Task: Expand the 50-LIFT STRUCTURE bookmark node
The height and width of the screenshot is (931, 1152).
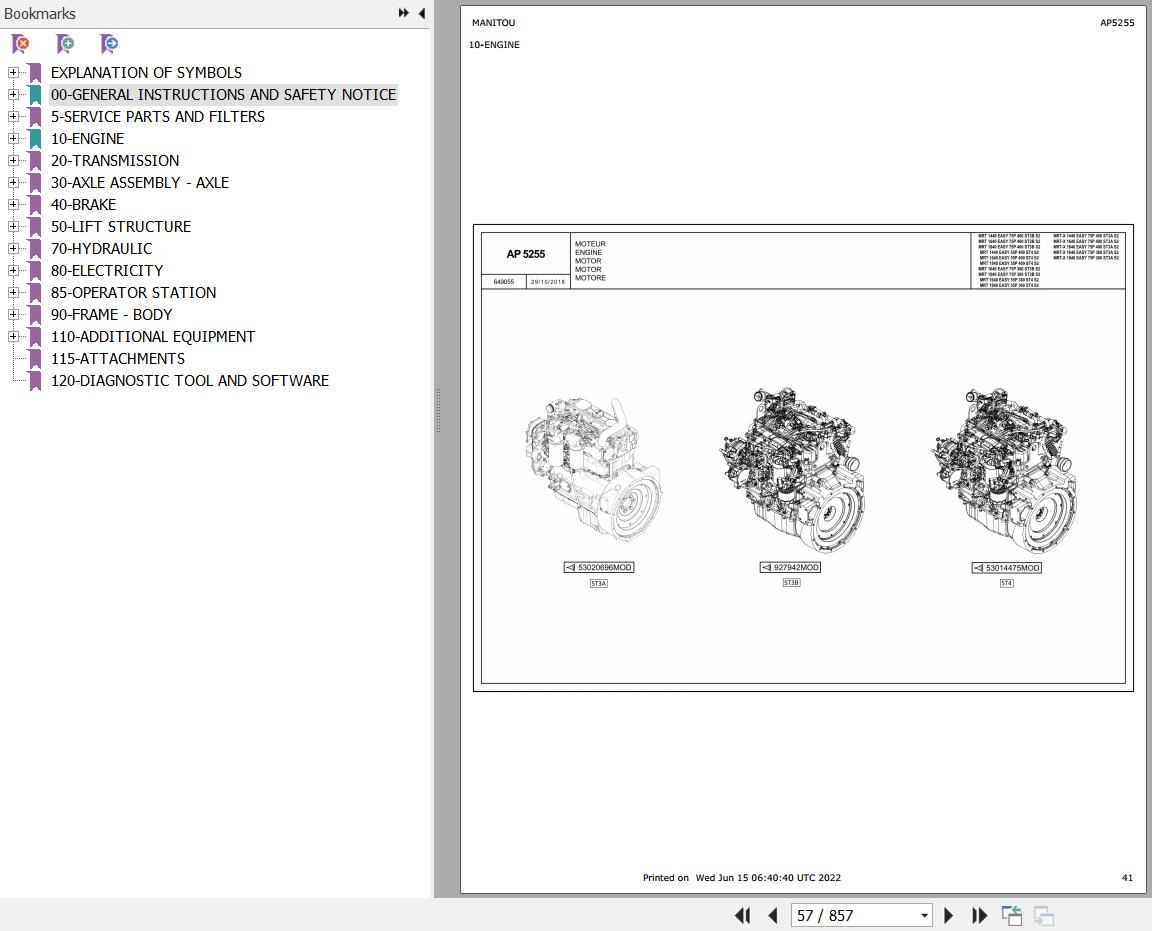Action: (12, 227)
